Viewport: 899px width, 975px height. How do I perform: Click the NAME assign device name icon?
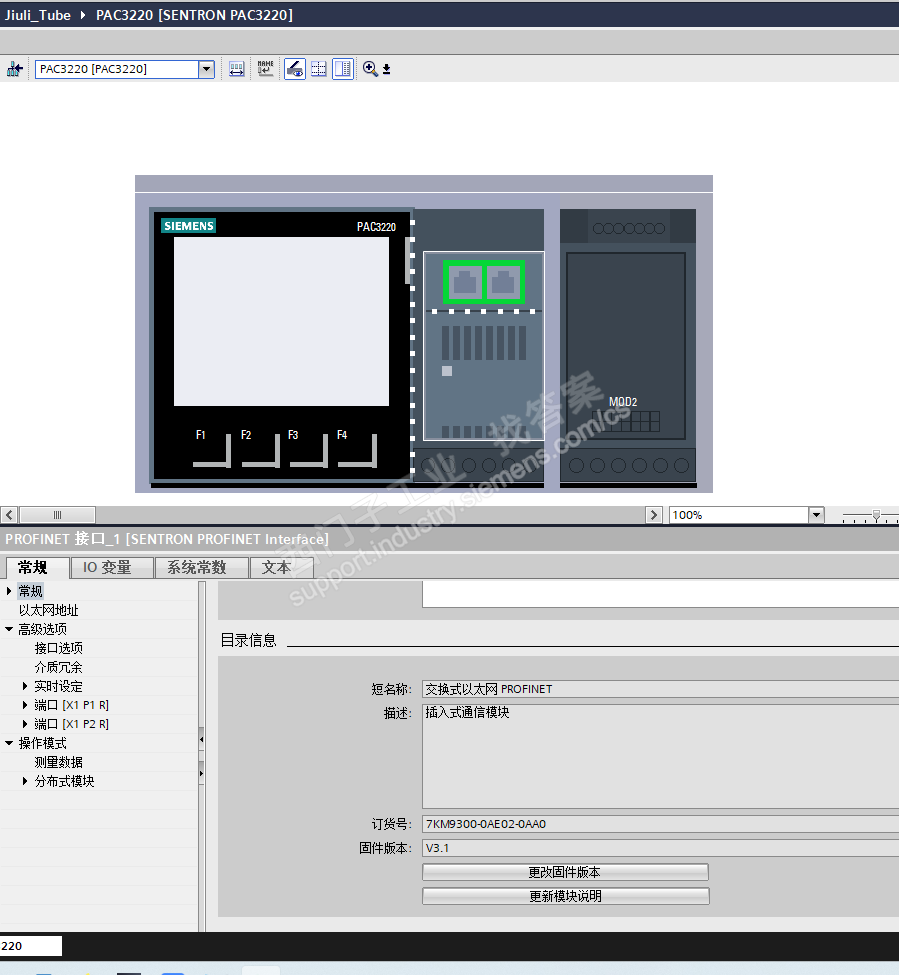(265, 69)
